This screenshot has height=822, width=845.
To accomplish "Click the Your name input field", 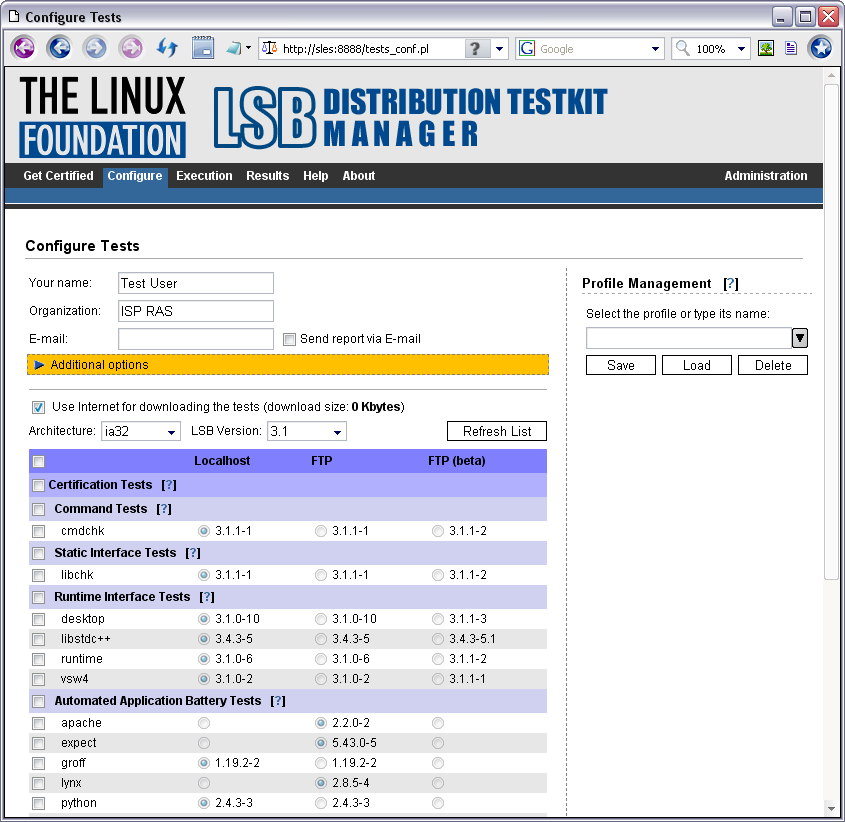I will tap(196, 283).
